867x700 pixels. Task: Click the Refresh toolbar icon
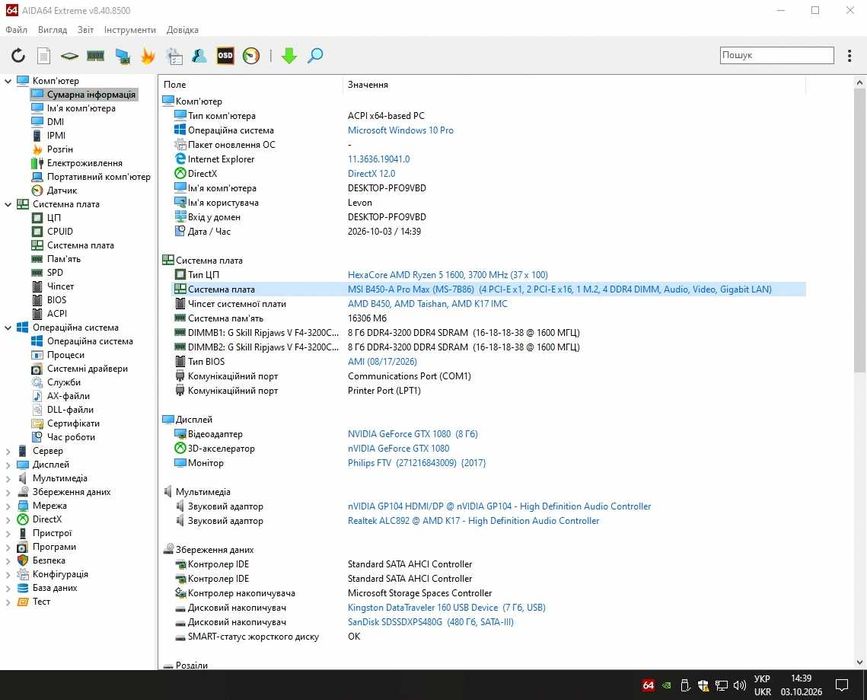tap(18, 55)
